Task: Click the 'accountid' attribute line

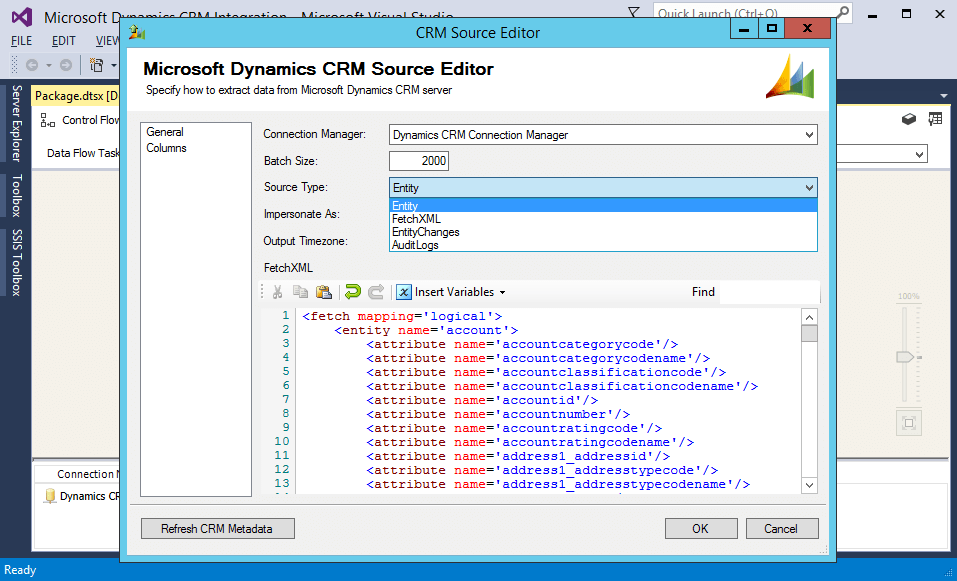Action: [482, 400]
